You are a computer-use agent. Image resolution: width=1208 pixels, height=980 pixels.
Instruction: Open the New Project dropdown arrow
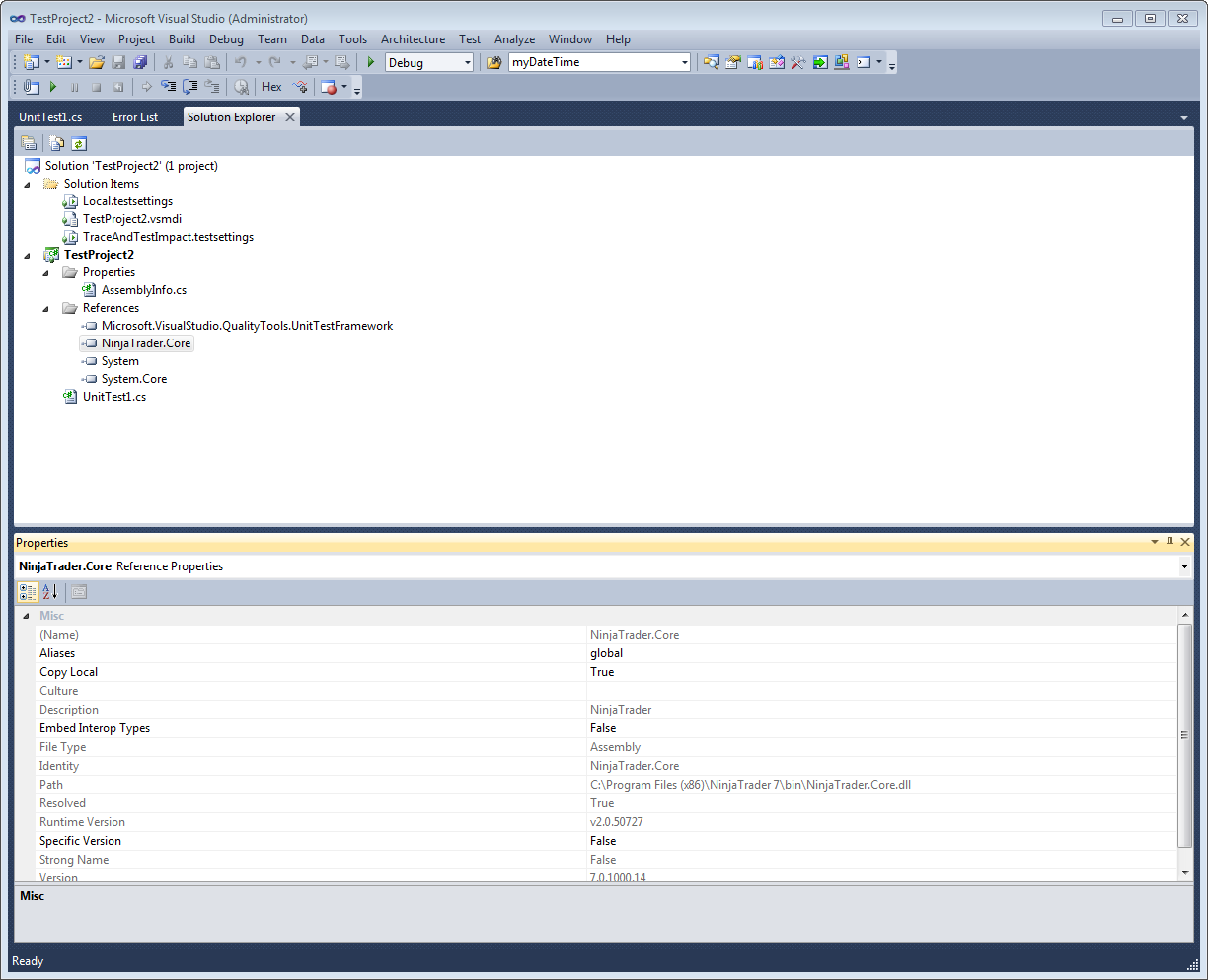point(46,62)
